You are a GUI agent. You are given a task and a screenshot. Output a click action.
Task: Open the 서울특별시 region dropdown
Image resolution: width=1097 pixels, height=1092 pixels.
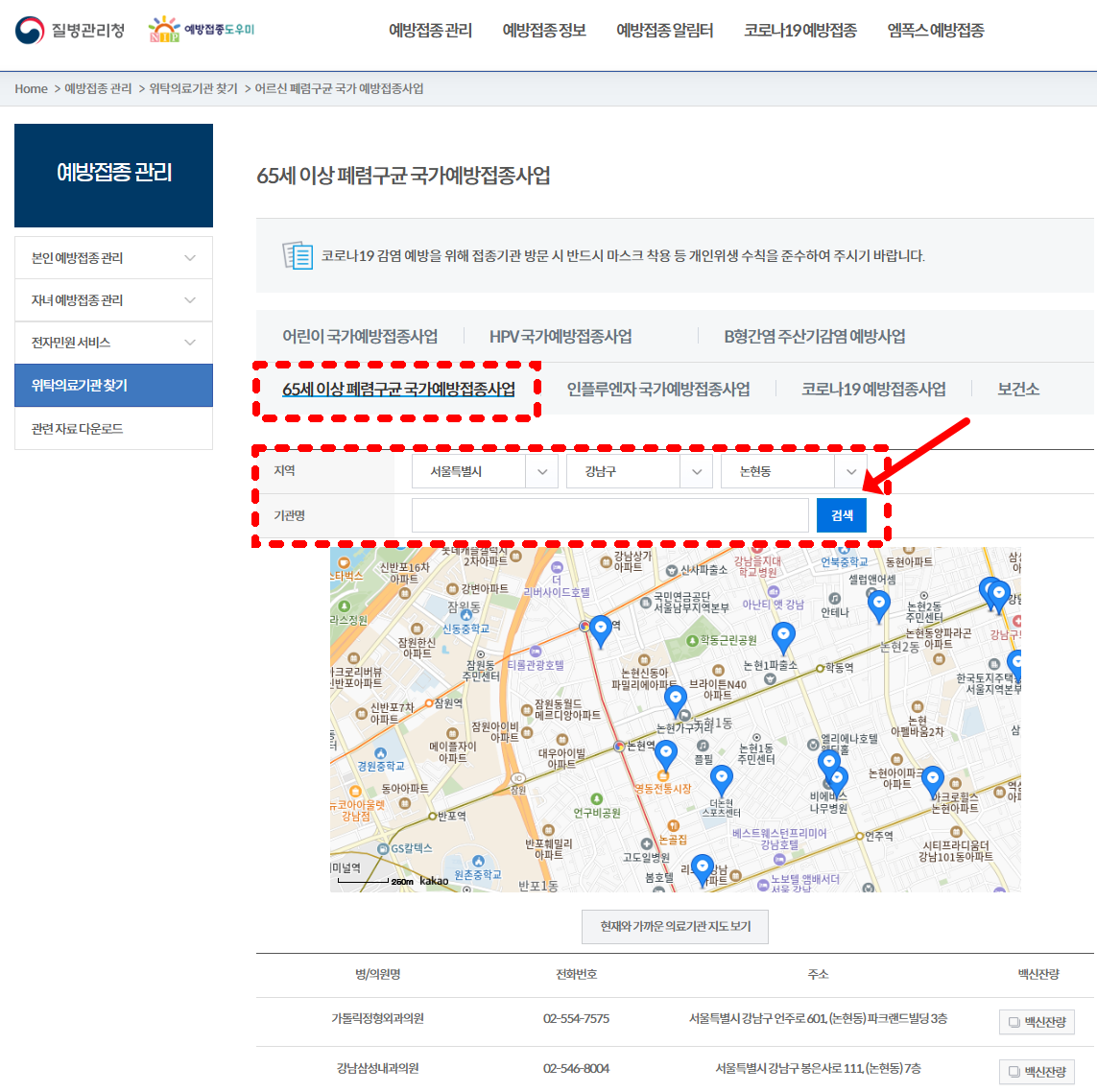tap(484, 471)
